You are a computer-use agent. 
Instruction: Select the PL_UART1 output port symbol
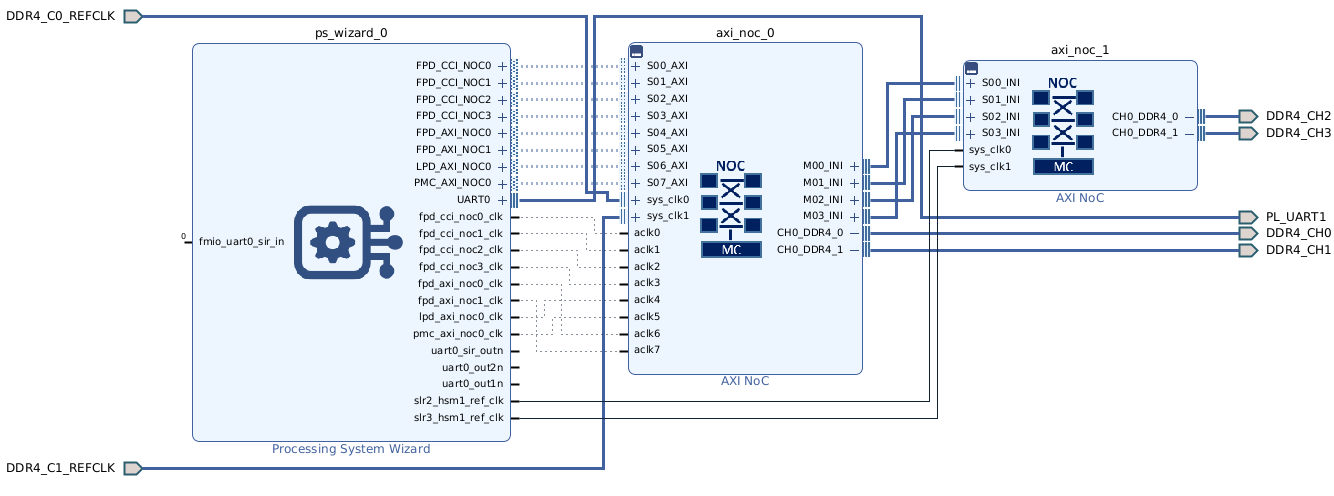[1247, 216]
